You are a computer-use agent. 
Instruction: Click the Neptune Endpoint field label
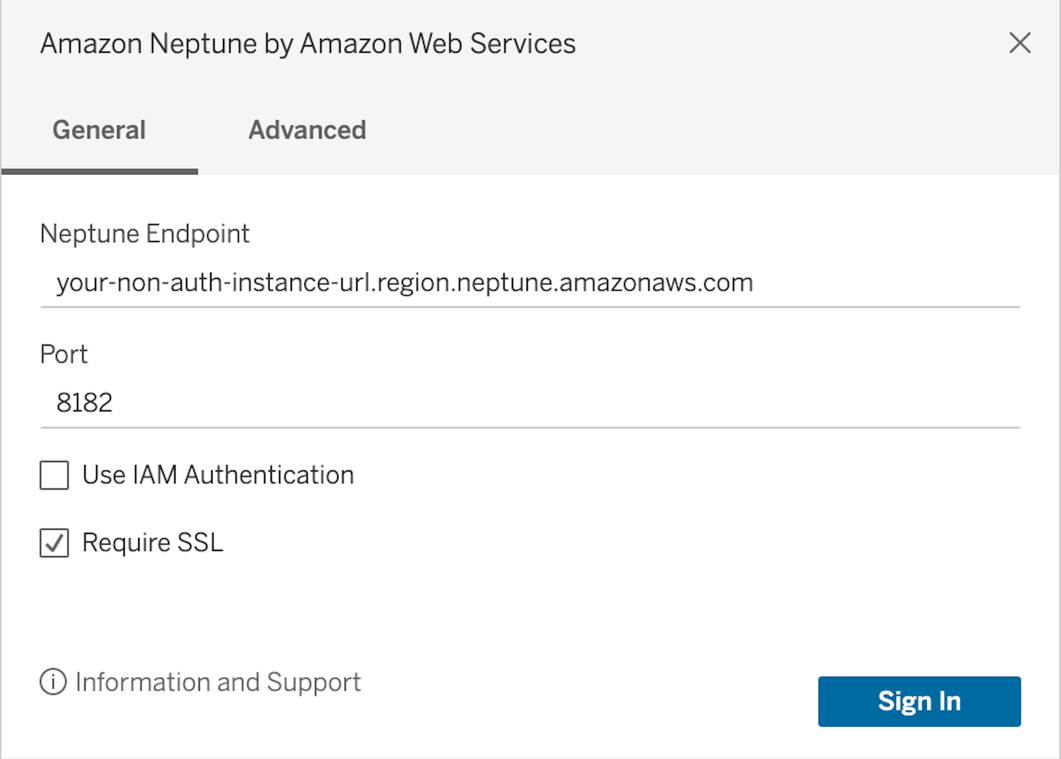pos(145,234)
